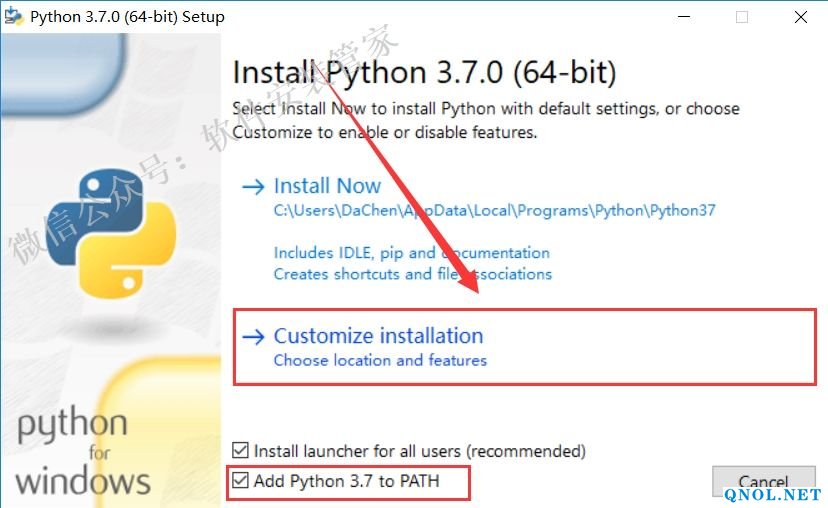This screenshot has height=508, width=828.
Task: Click the Includes IDLE, pip and documentation line
Action: (x=411, y=253)
